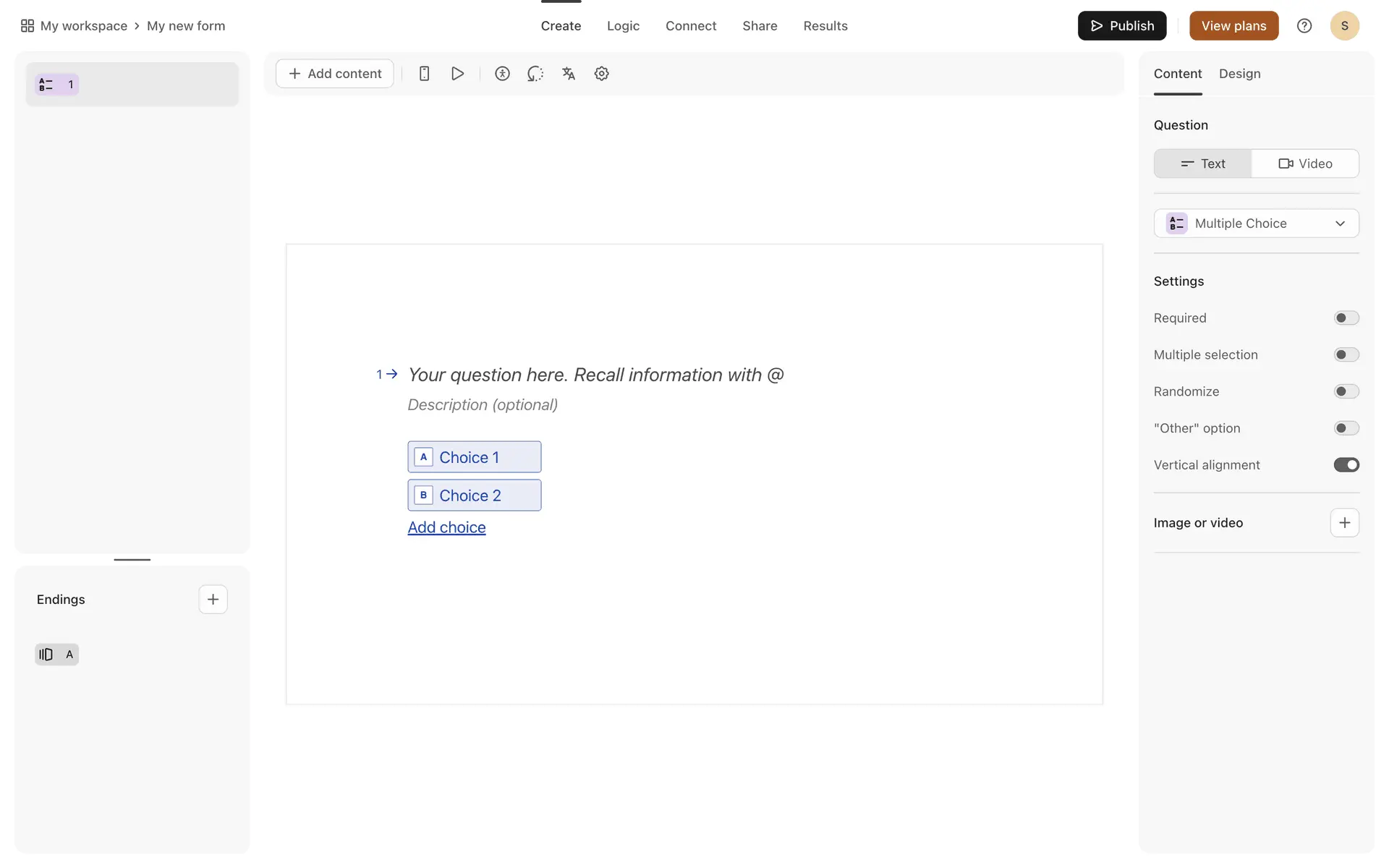Open Add content menu

(335, 74)
